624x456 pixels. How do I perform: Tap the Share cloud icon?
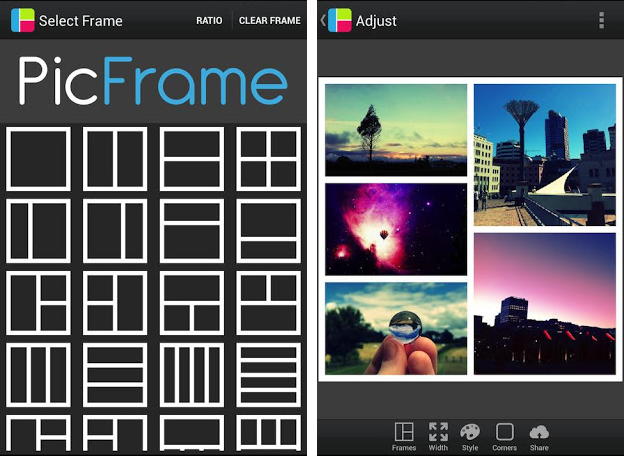click(539, 437)
